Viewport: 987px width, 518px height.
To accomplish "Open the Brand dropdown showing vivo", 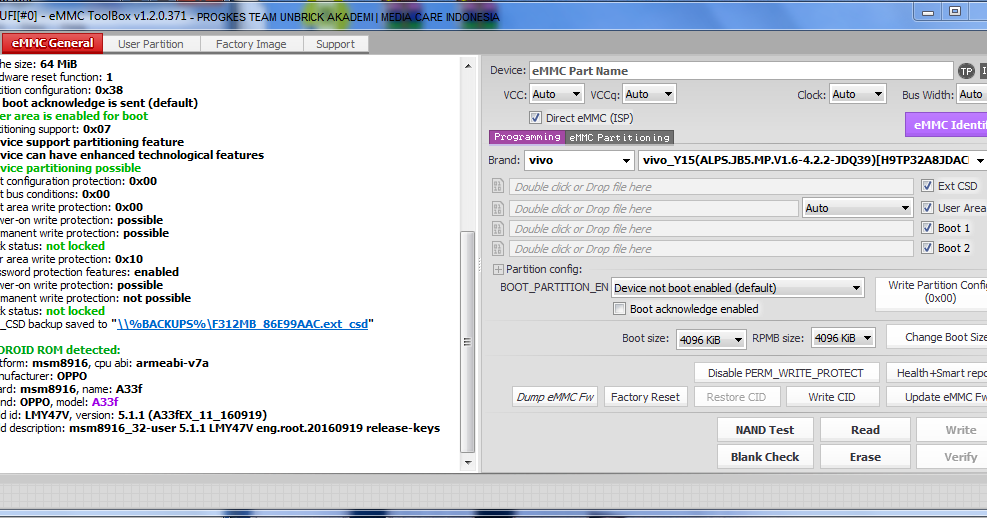I will [x=578, y=160].
